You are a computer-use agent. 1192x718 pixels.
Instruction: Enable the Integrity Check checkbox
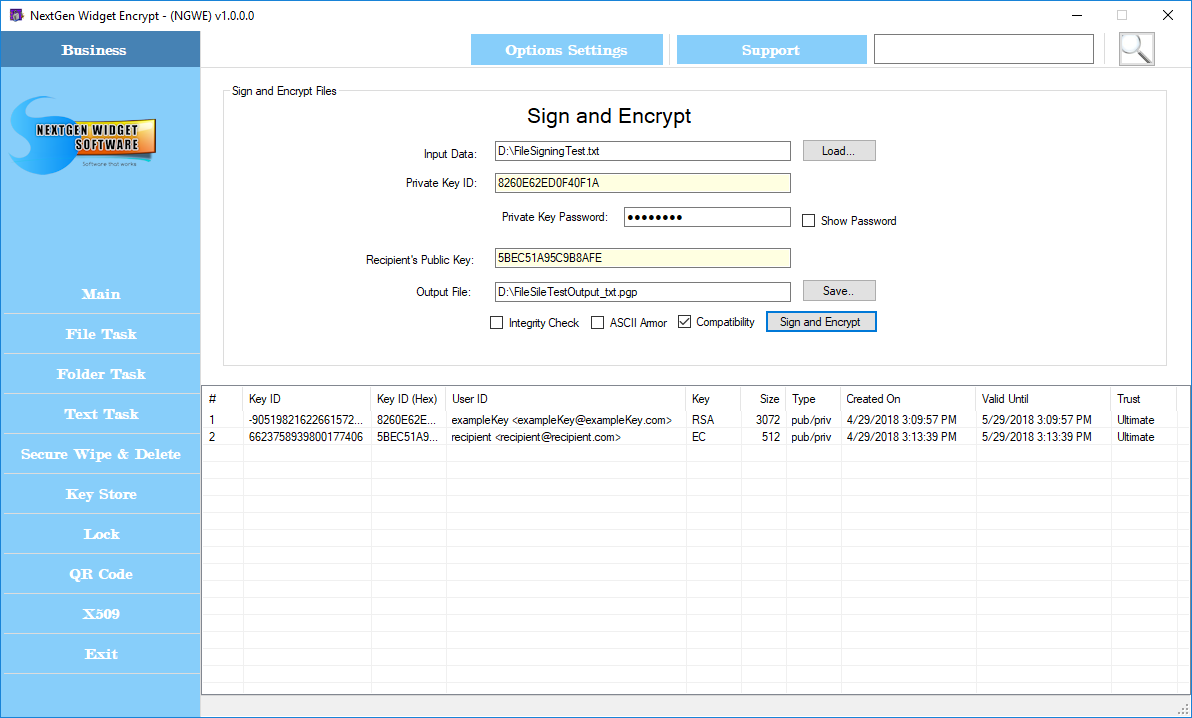(496, 322)
